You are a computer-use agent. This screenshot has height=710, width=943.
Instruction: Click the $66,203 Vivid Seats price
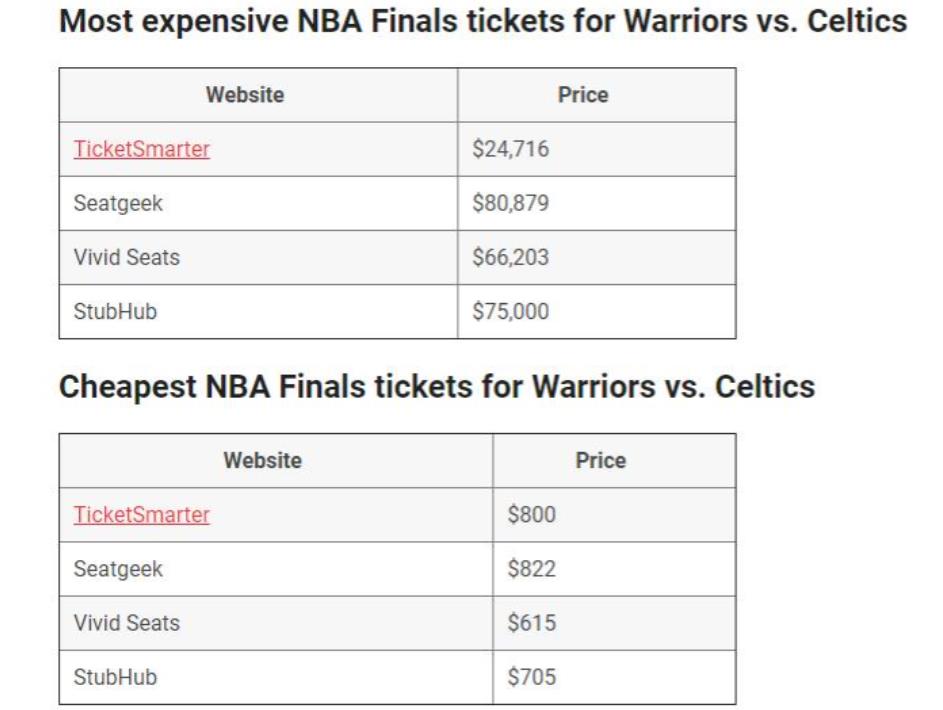(510, 257)
